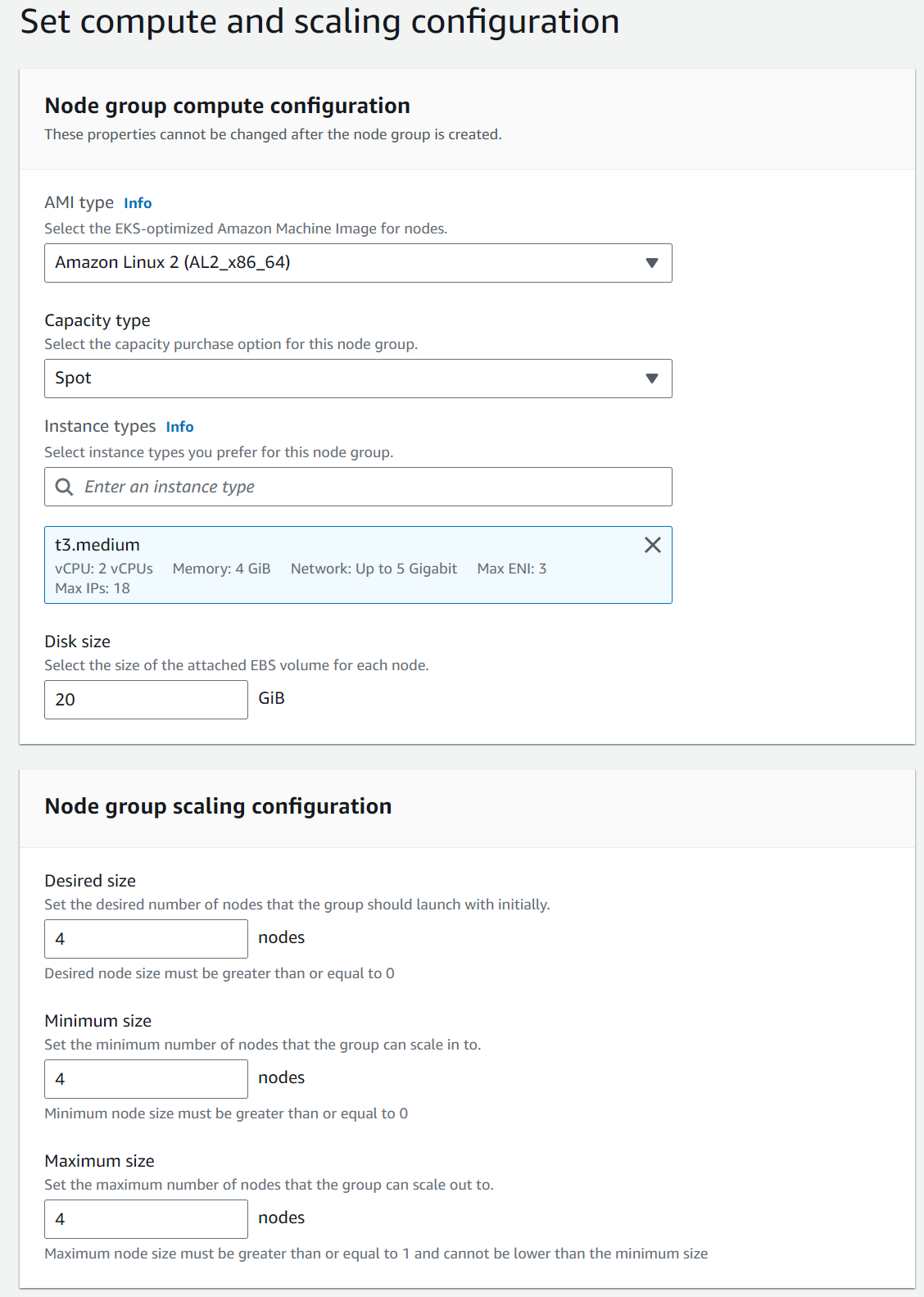The height and width of the screenshot is (1297, 924).
Task: Remove the t3.medium instance type
Action: (652, 545)
